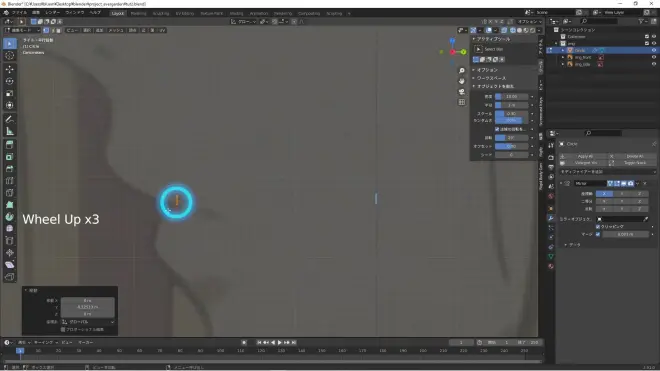
Task: Select the Extrude Region tool
Action: click(x=10, y=145)
